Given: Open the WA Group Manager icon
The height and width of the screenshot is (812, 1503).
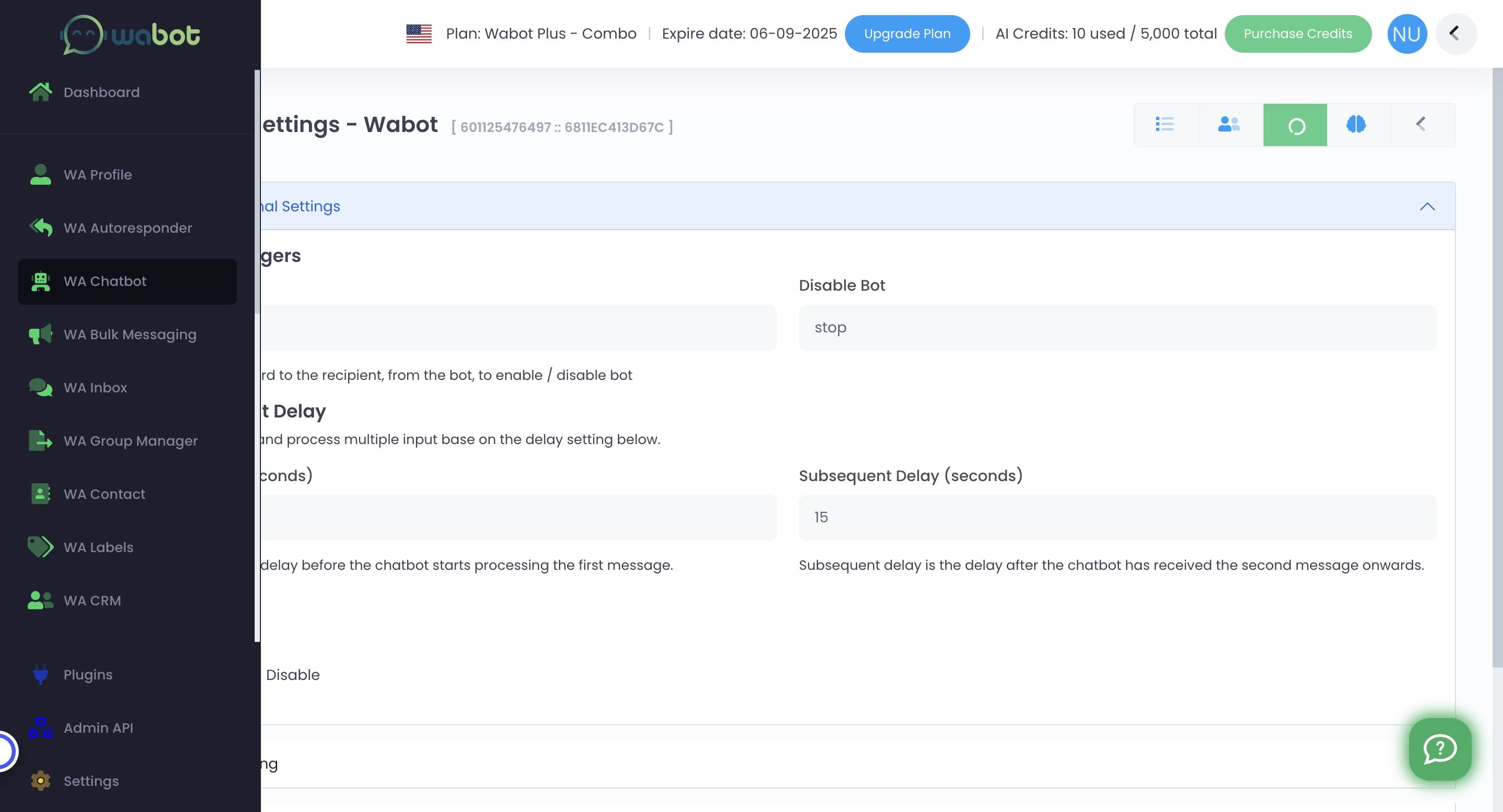Looking at the screenshot, I should [x=40, y=441].
